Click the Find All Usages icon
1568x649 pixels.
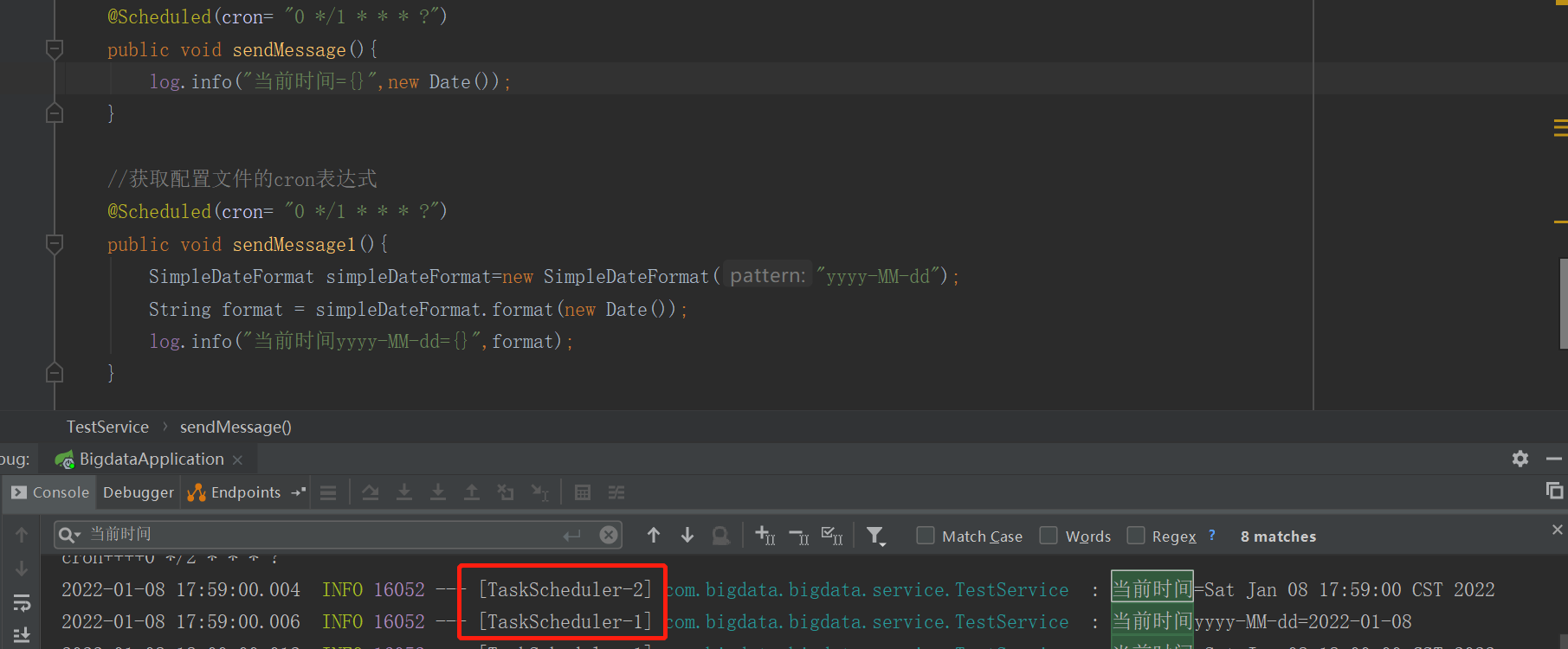click(720, 537)
